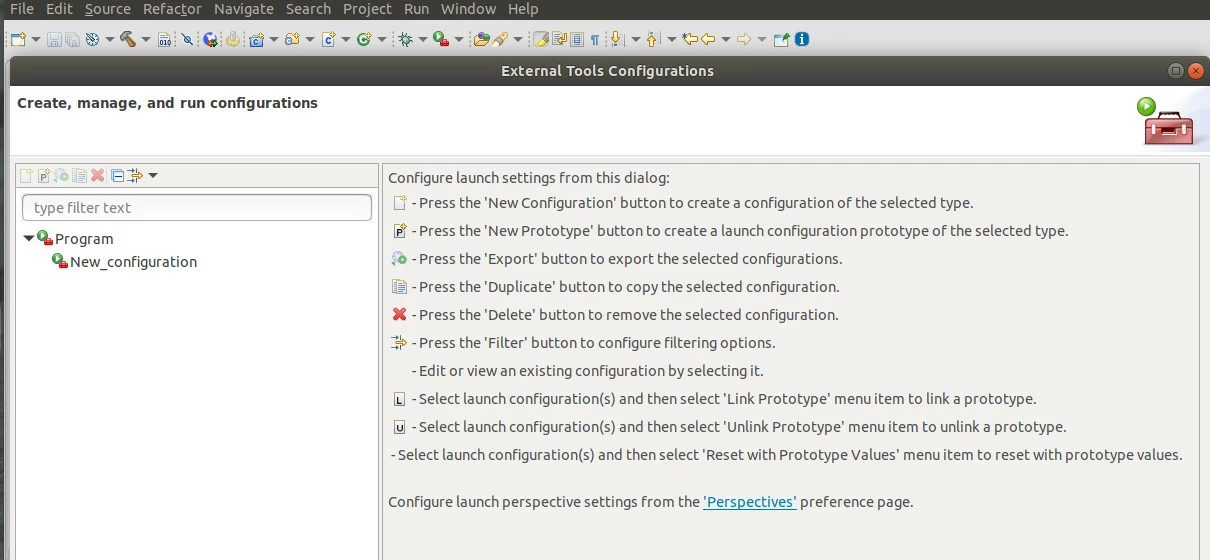Screen dimensions: 1210x560
Task: Click the Search flashlight icon
Action: [x=499, y=40]
